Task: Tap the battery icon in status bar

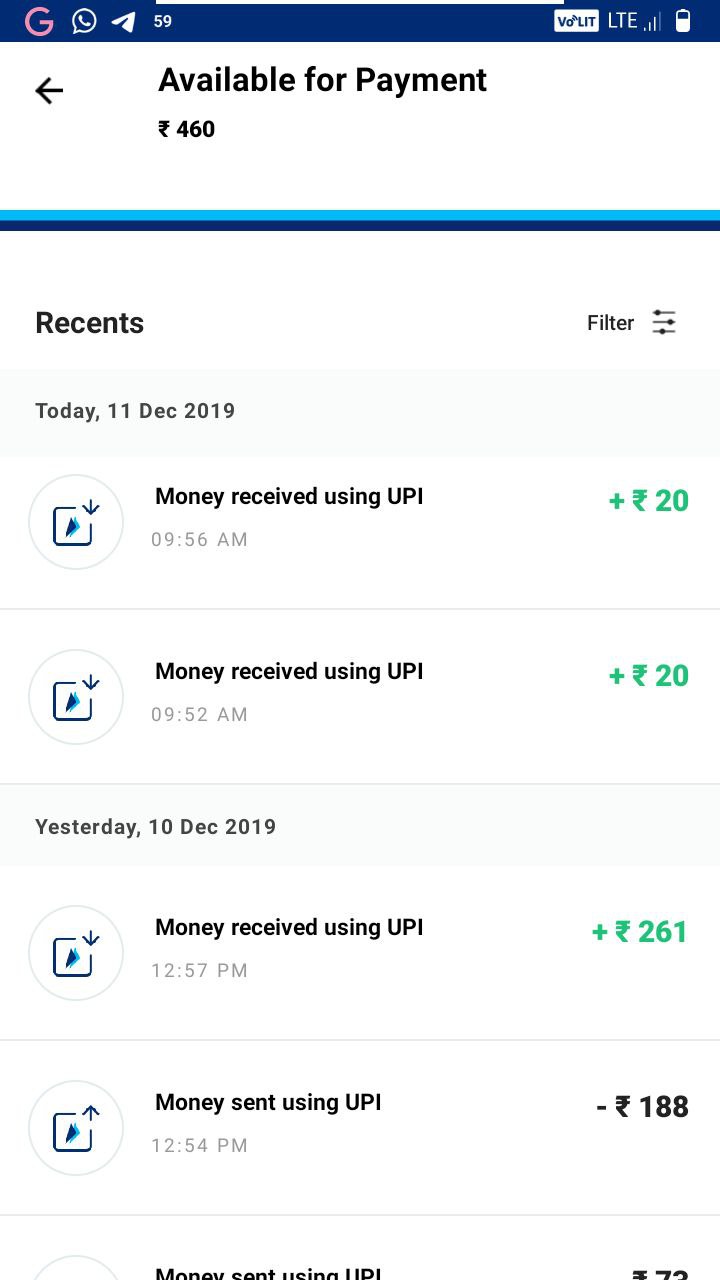Action: pyautogui.click(x=683, y=21)
